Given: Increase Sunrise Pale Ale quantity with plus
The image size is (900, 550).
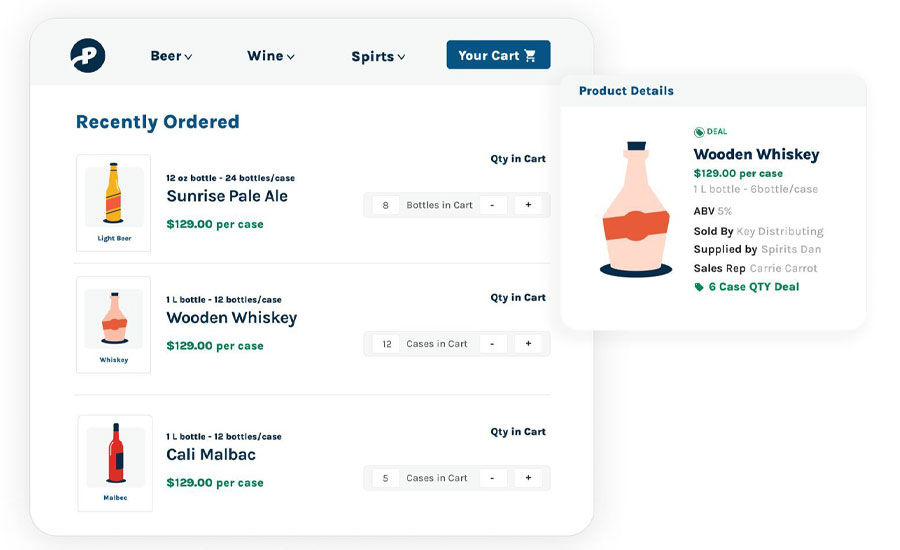Looking at the screenshot, I should click(x=528, y=205).
